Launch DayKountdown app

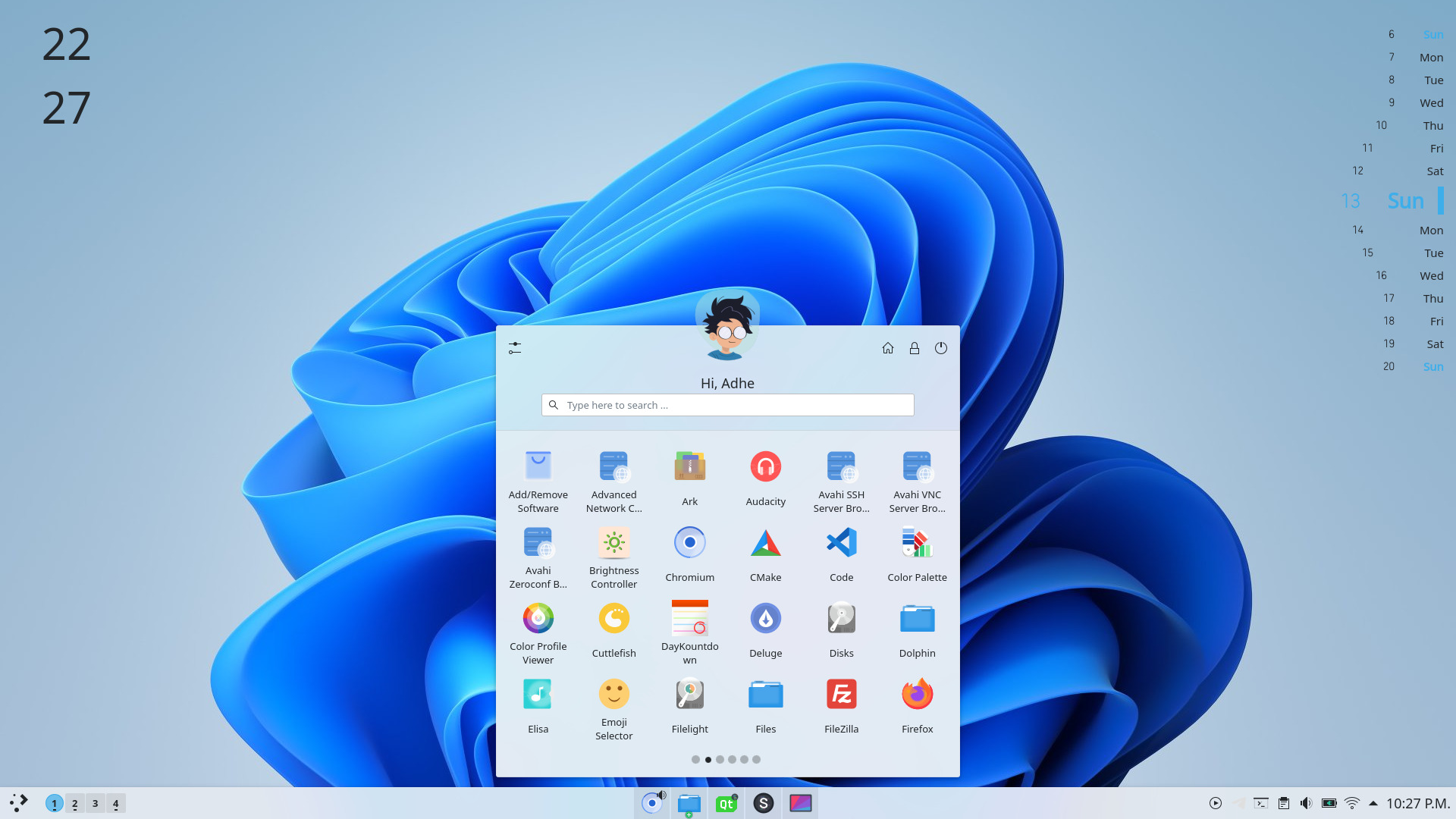tap(689, 632)
